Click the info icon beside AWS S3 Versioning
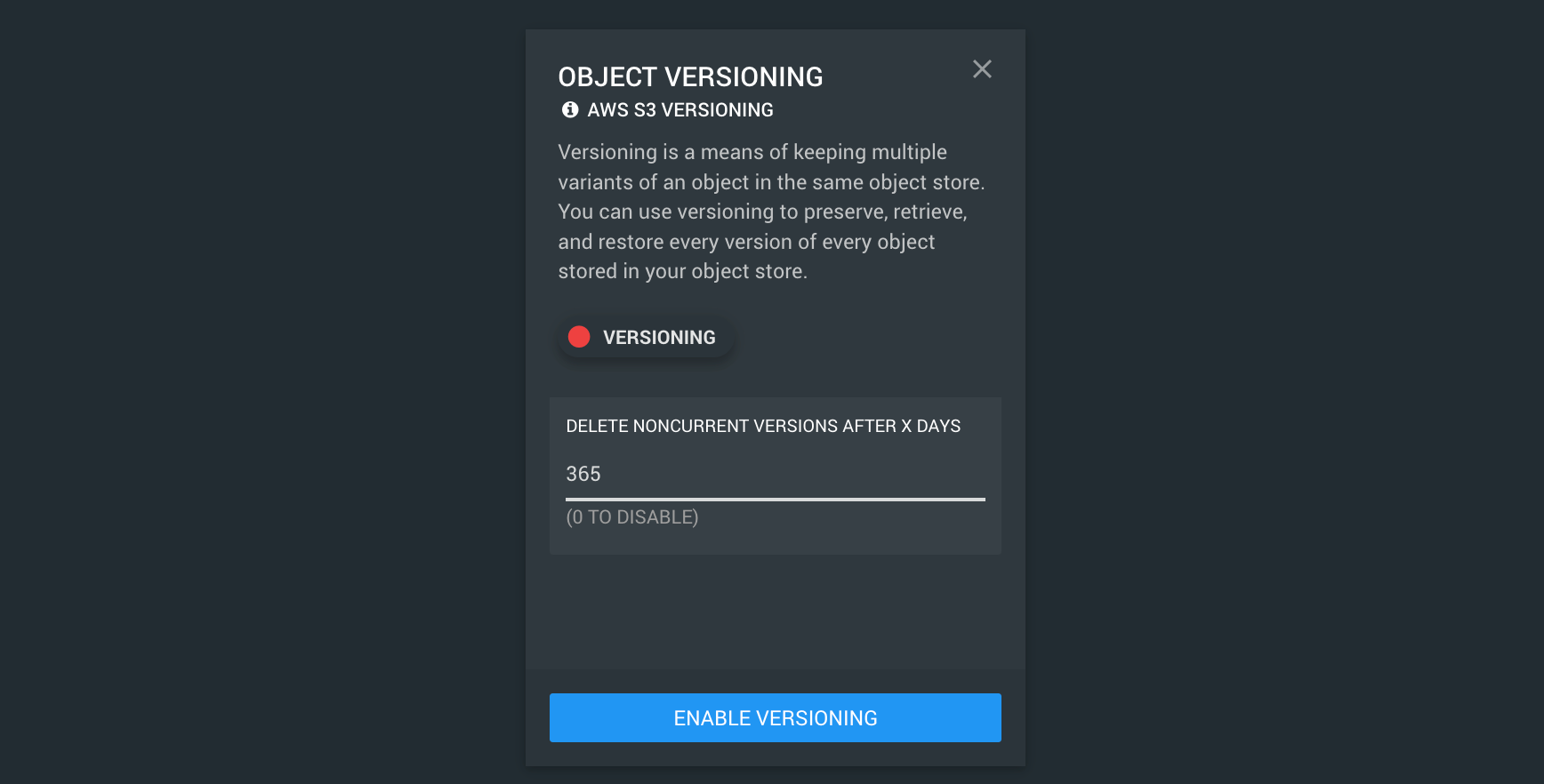Viewport: 1544px width, 784px height. (x=570, y=110)
